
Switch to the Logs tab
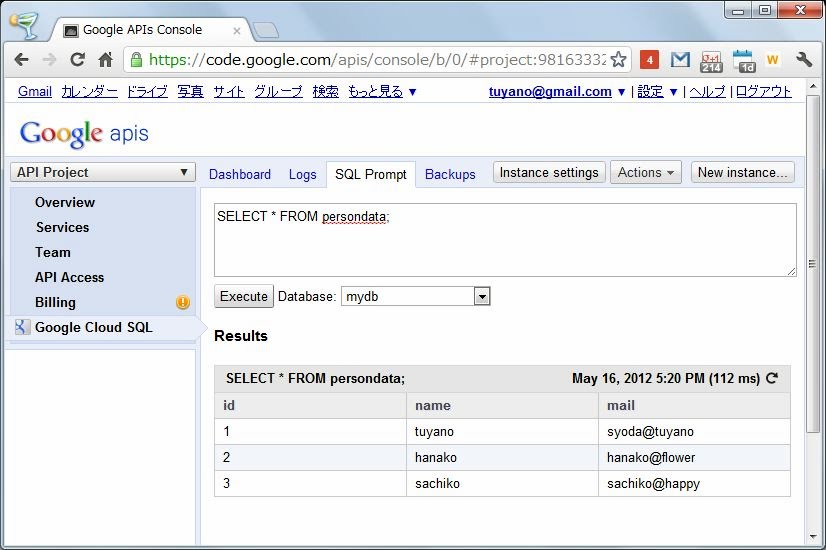pos(302,174)
